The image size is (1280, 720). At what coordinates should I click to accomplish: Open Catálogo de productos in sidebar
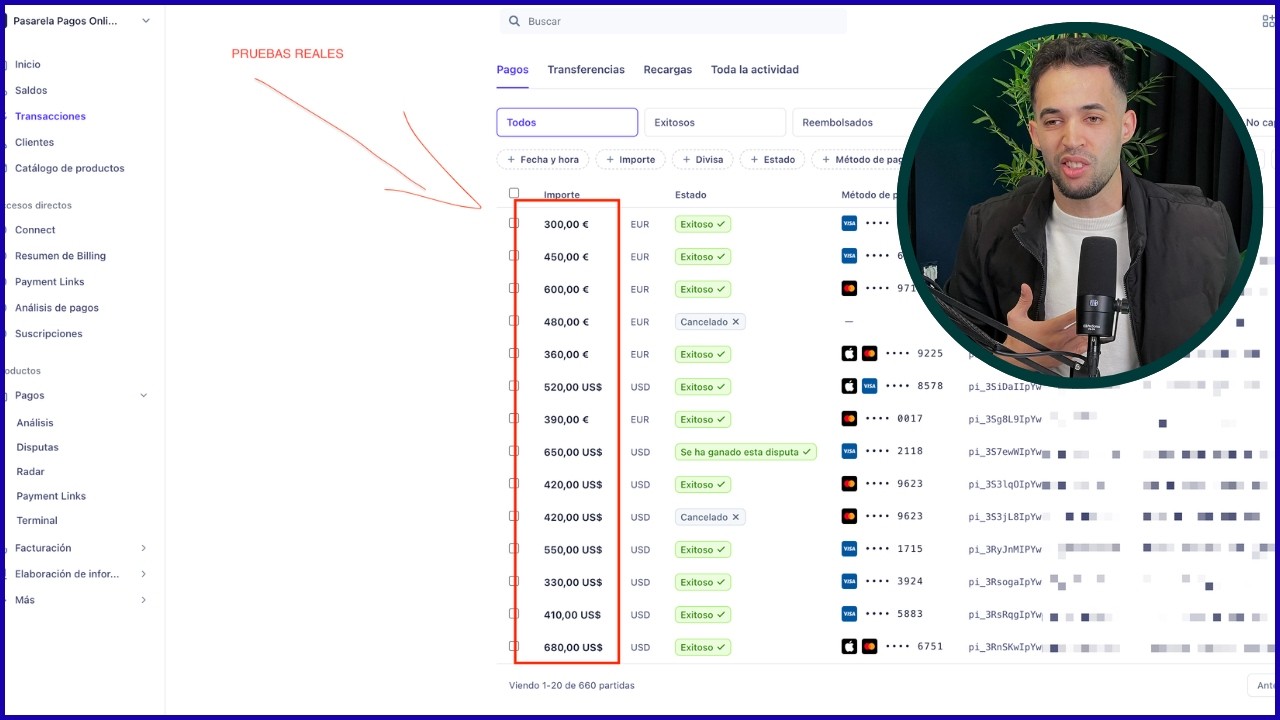[x=70, y=168]
